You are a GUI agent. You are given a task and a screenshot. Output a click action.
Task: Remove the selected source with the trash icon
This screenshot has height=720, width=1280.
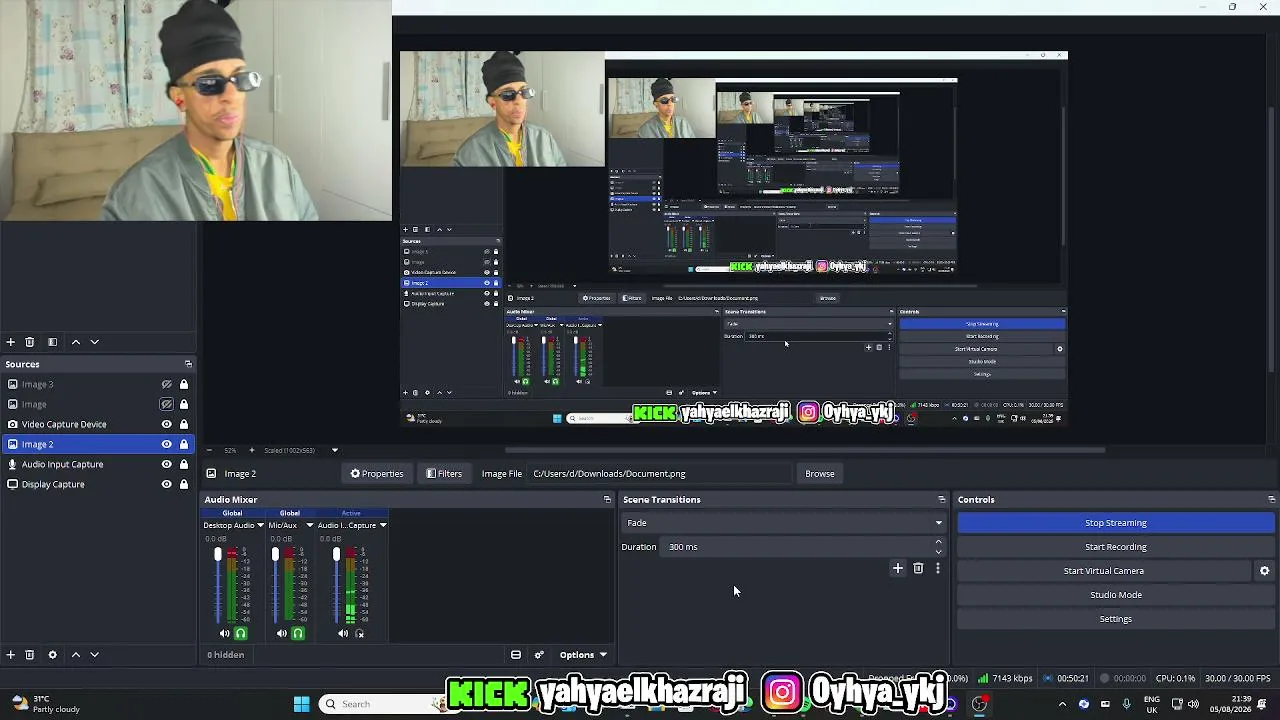pos(30,655)
